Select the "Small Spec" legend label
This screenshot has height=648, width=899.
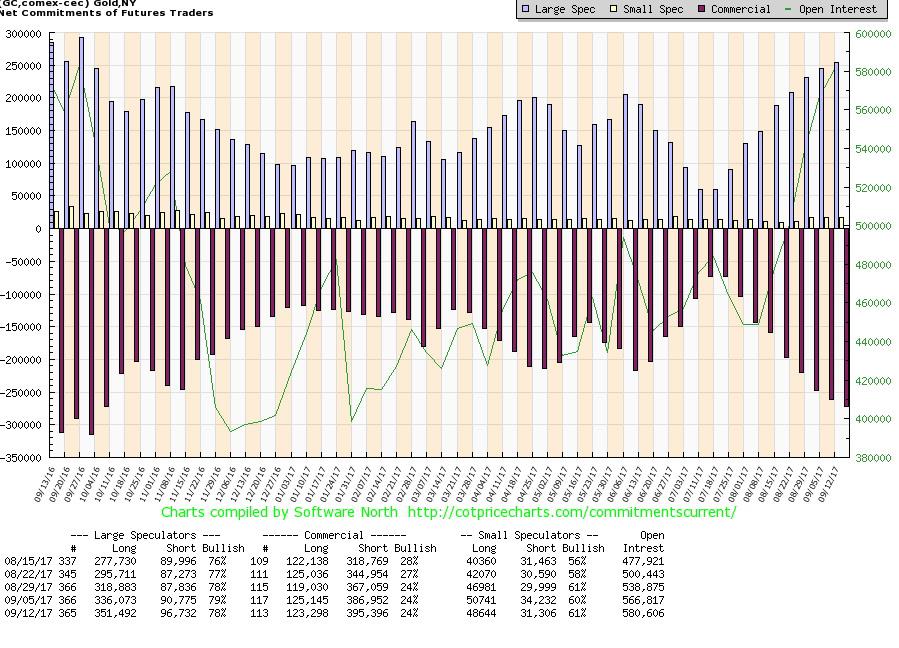point(653,9)
